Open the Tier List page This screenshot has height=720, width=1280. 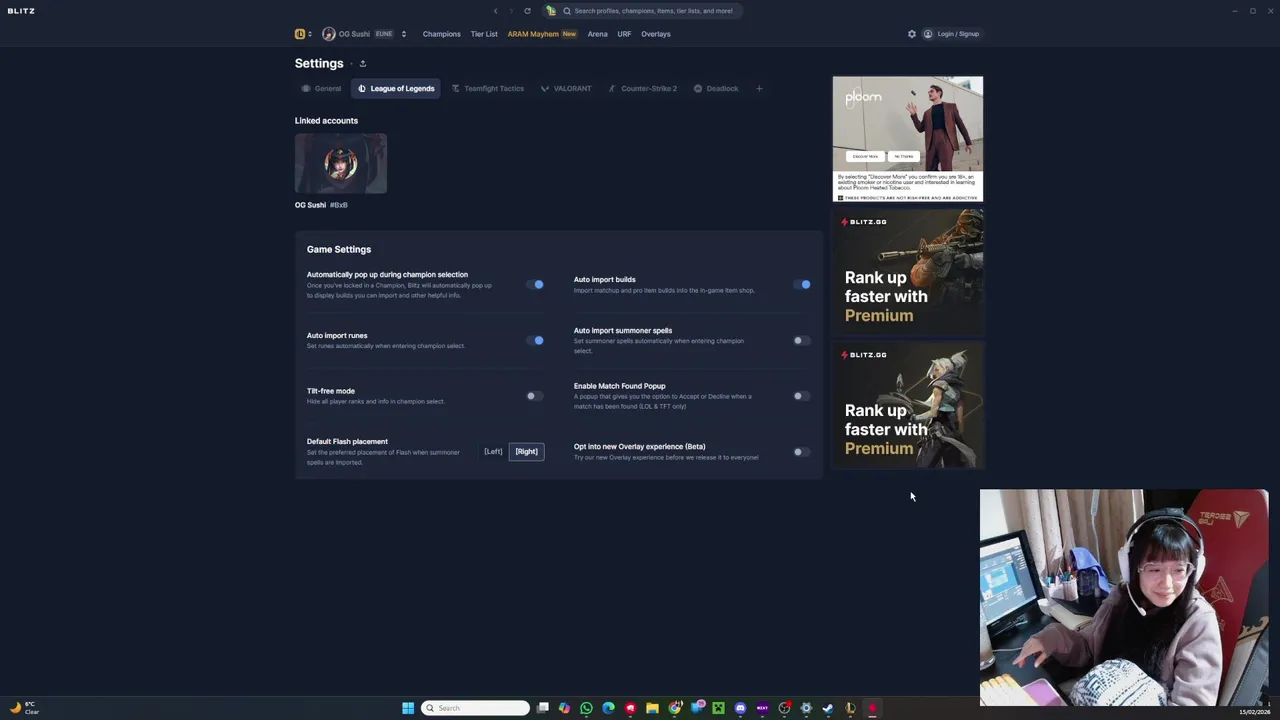pyautogui.click(x=484, y=34)
